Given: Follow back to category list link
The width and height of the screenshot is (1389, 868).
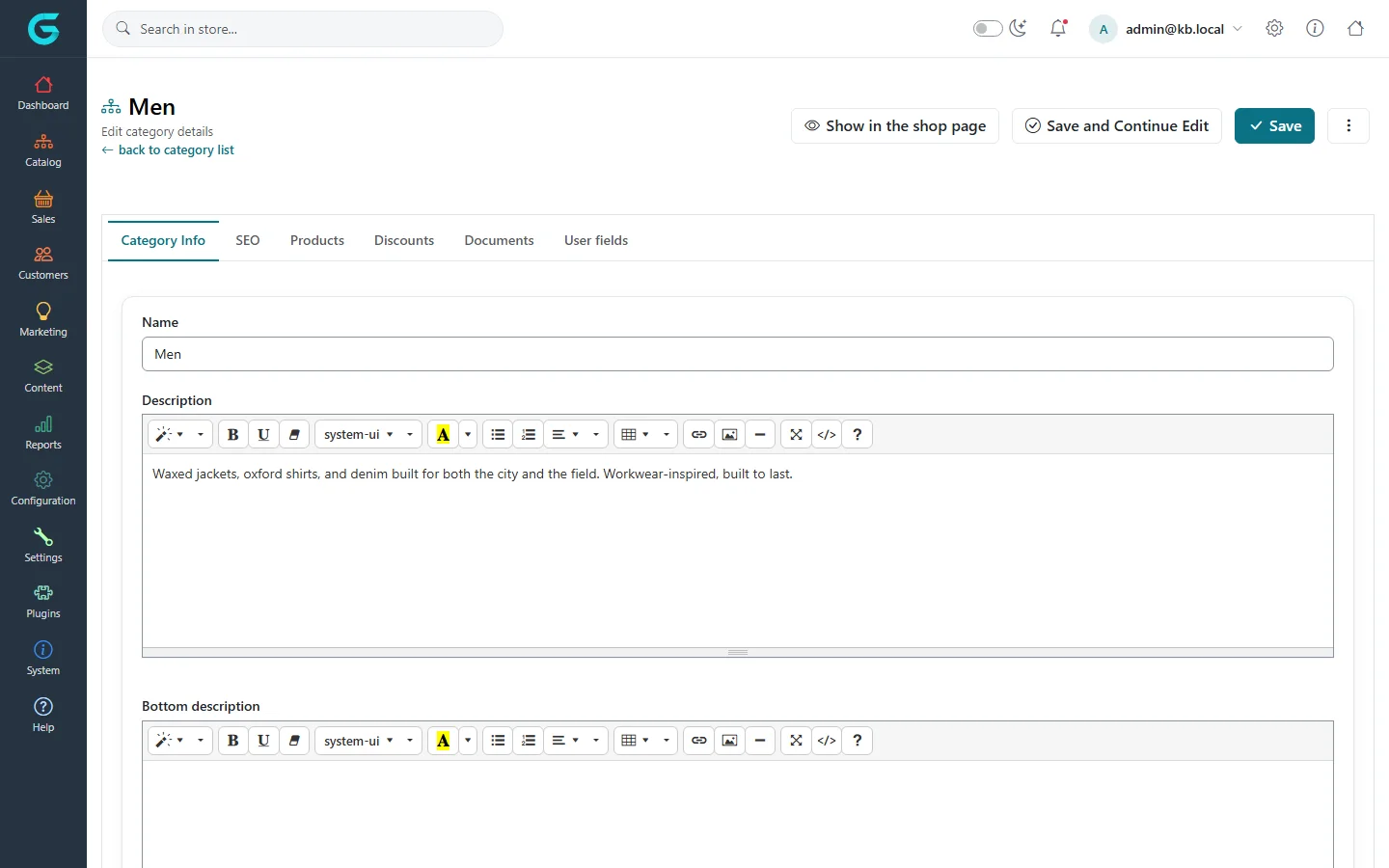Looking at the screenshot, I should (168, 149).
